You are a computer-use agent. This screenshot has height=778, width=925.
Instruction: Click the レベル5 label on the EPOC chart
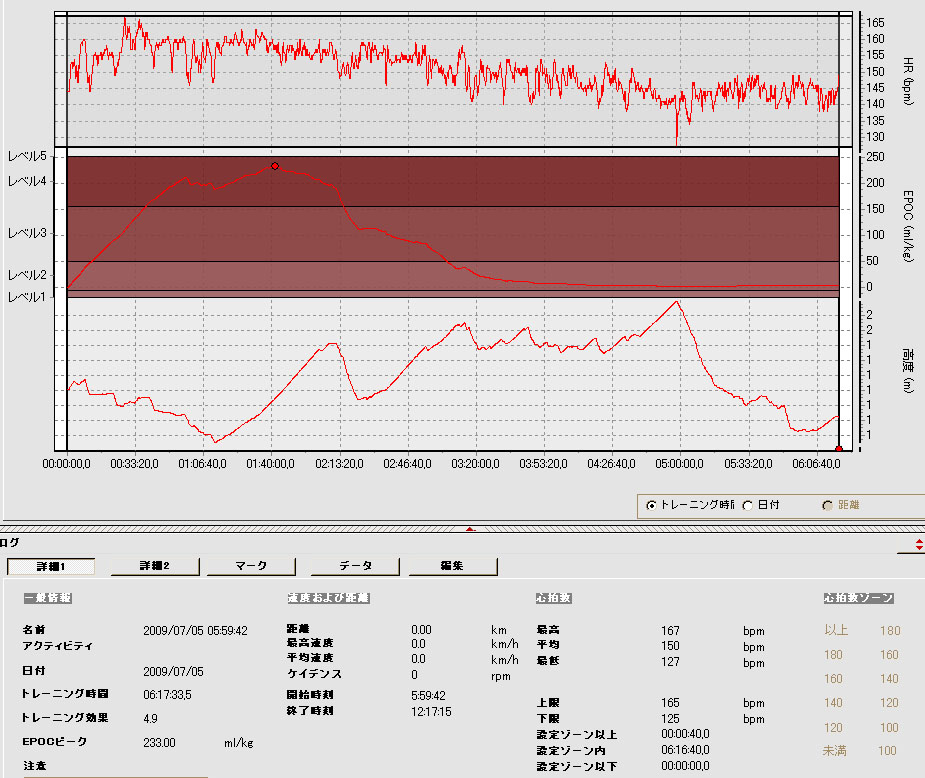tap(27, 156)
